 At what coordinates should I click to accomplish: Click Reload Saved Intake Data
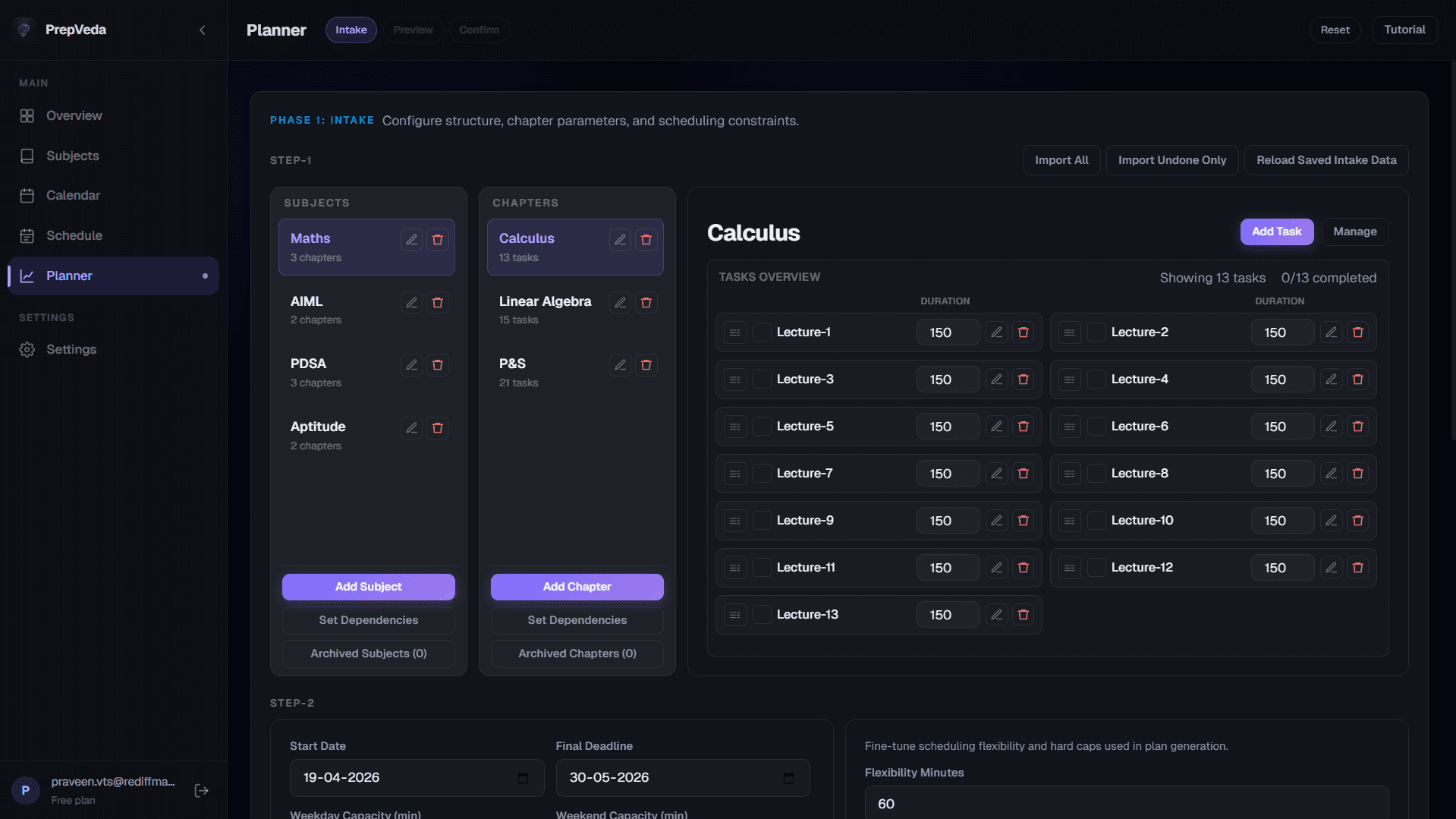point(1326,160)
